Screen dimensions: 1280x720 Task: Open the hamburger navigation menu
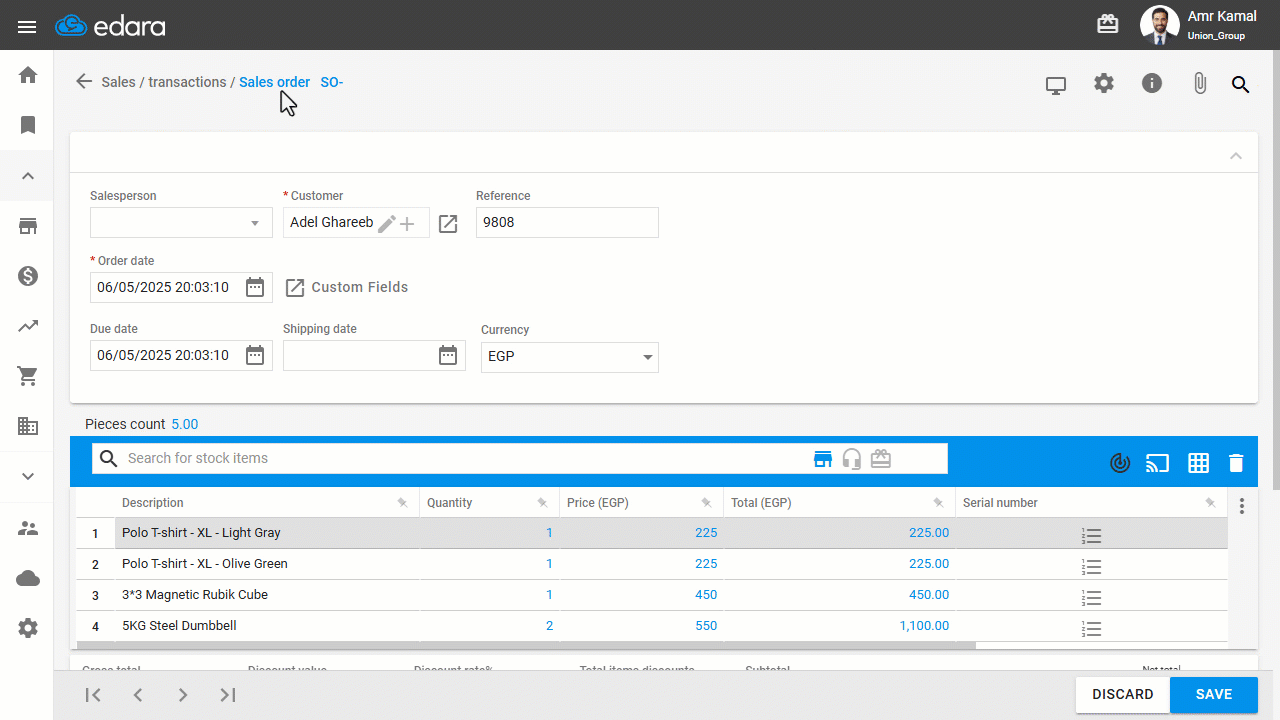(27, 26)
